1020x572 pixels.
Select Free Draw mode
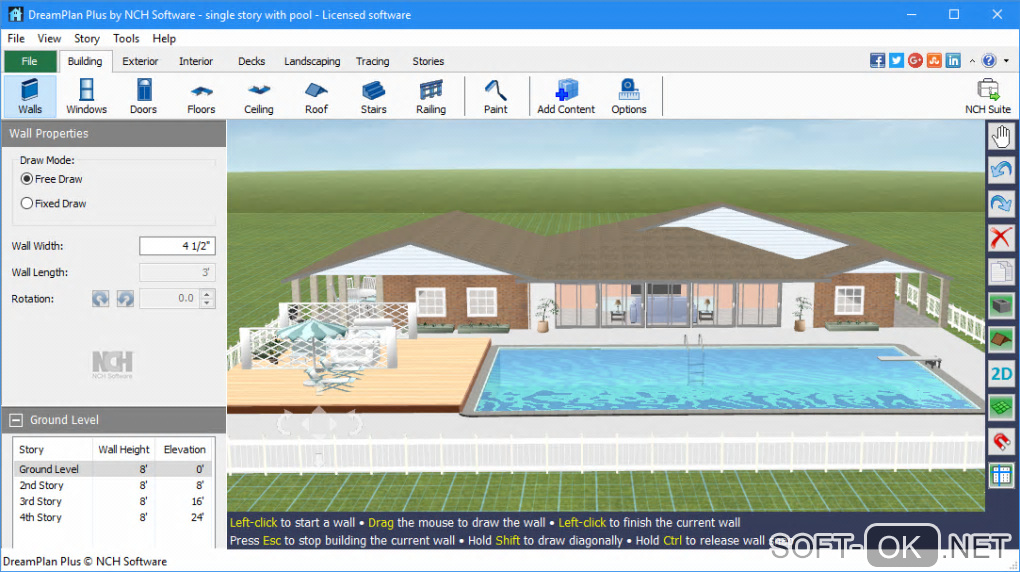click(x=52, y=179)
